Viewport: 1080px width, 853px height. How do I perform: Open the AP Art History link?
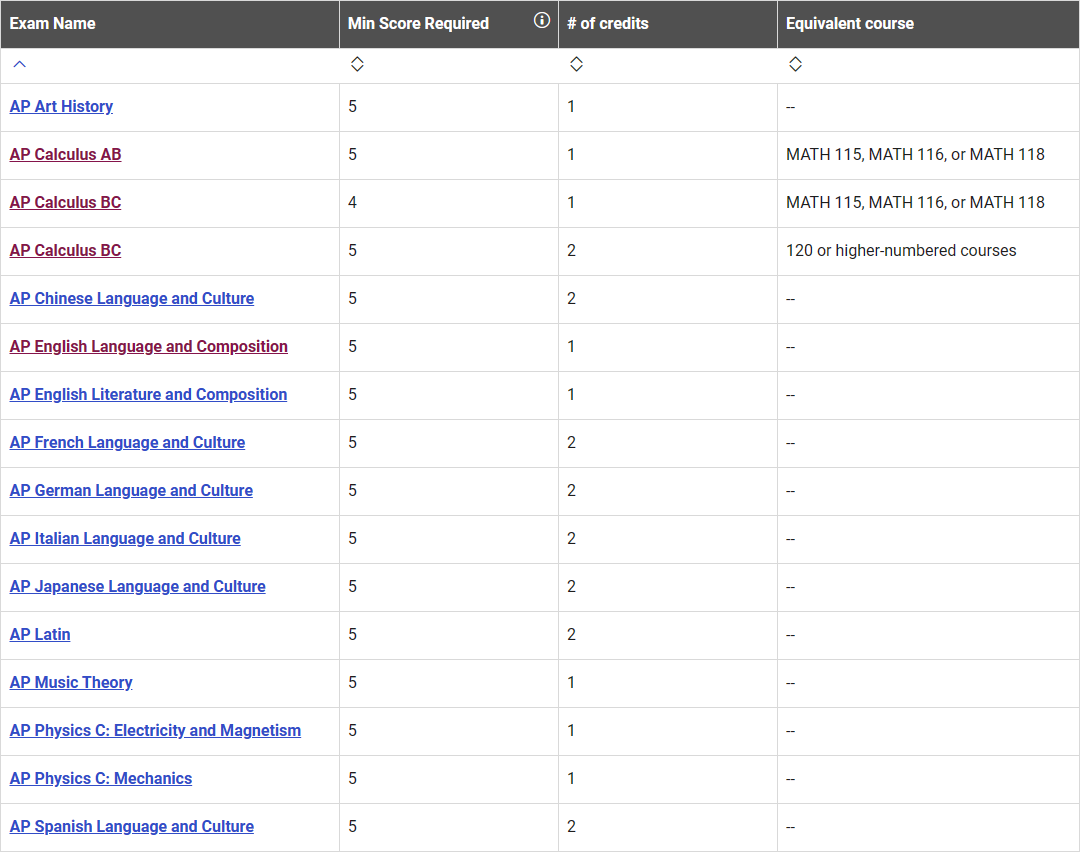[x=61, y=107]
